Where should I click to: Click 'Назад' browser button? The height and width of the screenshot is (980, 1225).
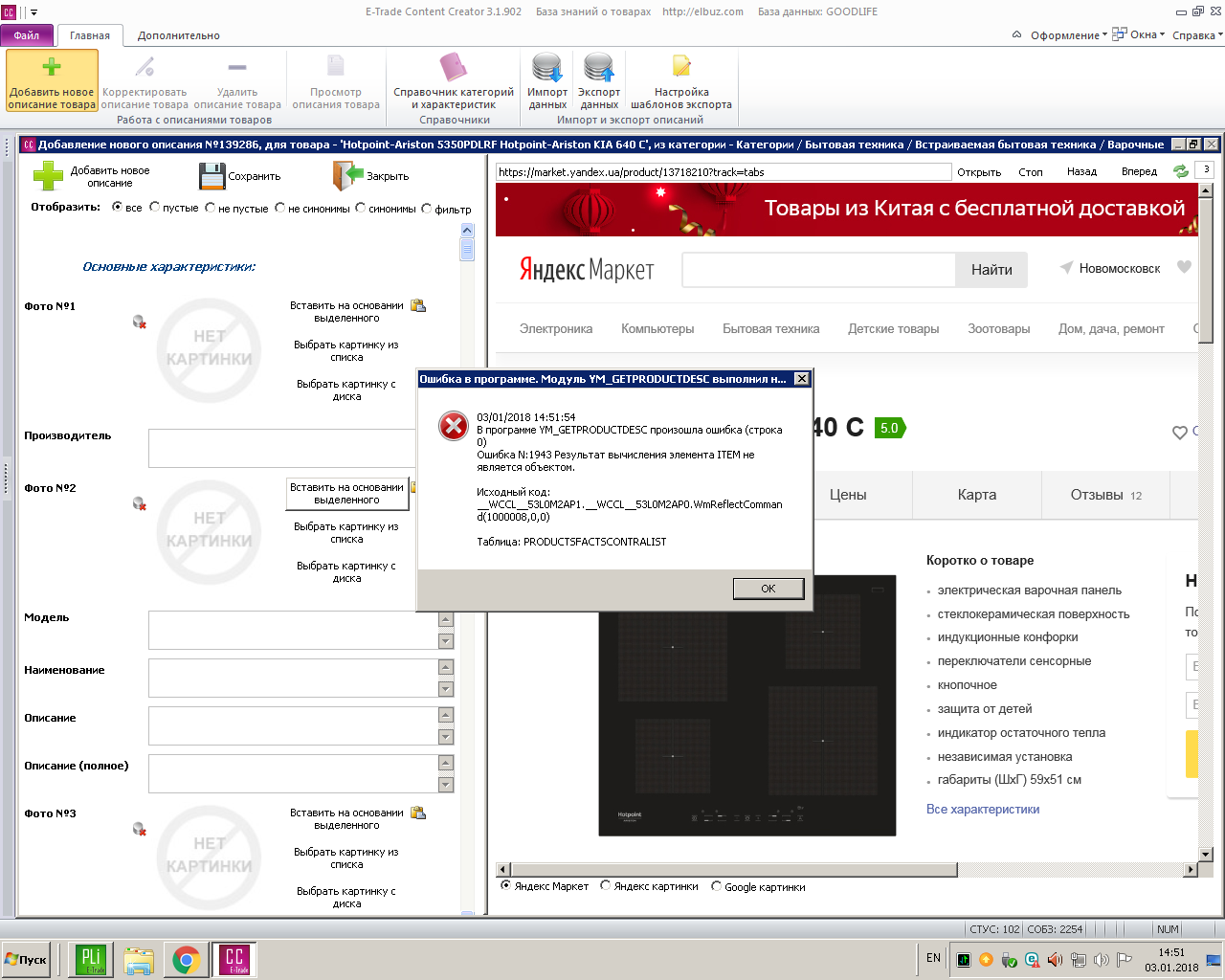[1082, 172]
